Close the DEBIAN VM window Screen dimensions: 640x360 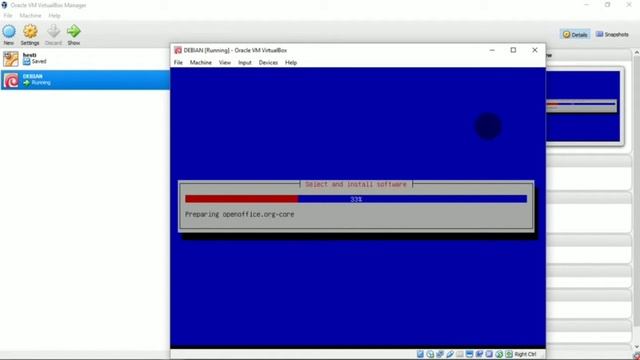[x=535, y=50]
